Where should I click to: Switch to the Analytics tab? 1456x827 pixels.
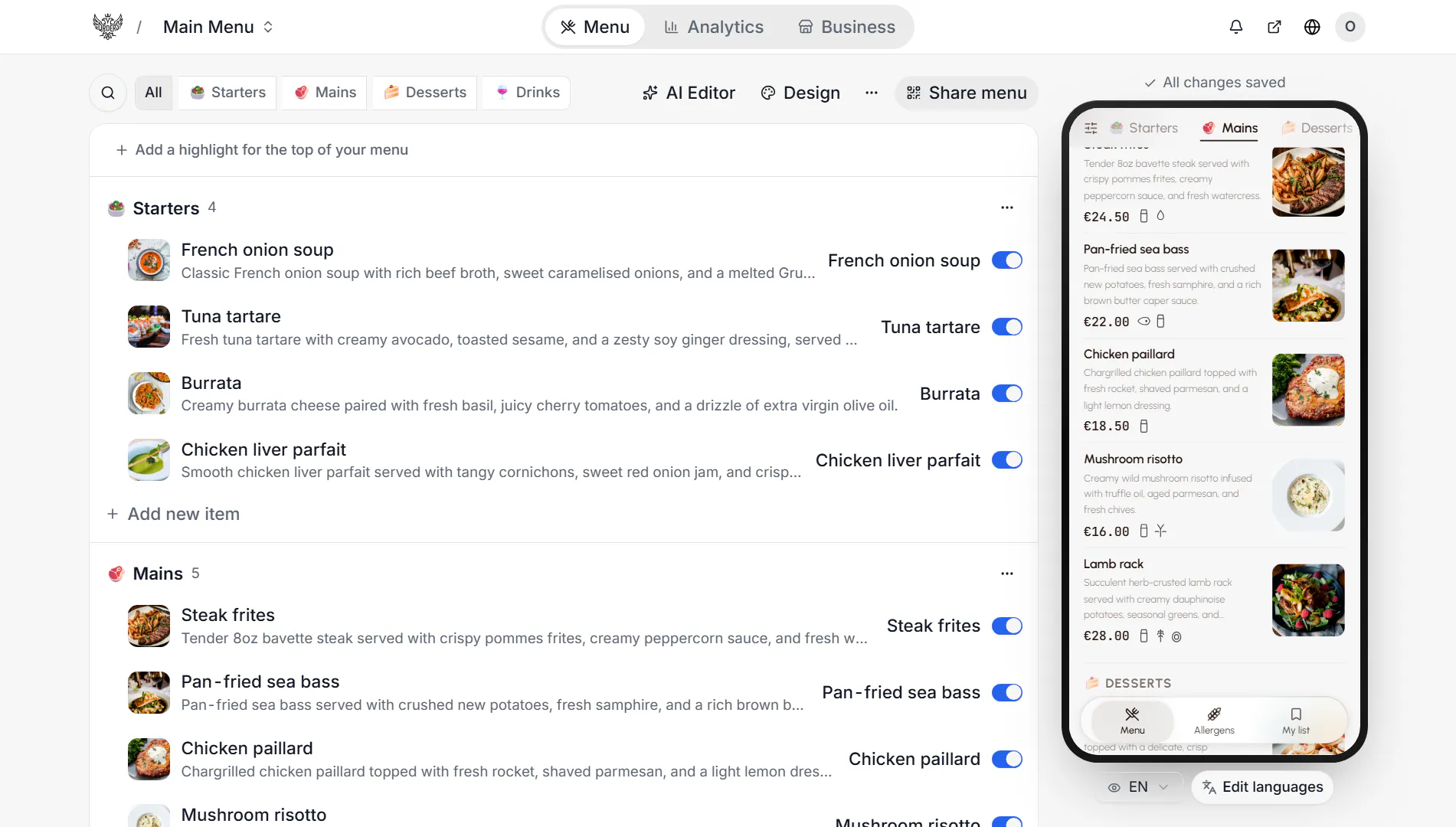(x=714, y=27)
